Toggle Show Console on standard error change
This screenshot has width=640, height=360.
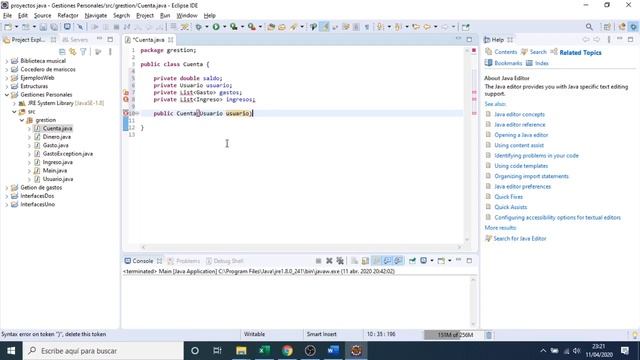click(x=398, y=261)
